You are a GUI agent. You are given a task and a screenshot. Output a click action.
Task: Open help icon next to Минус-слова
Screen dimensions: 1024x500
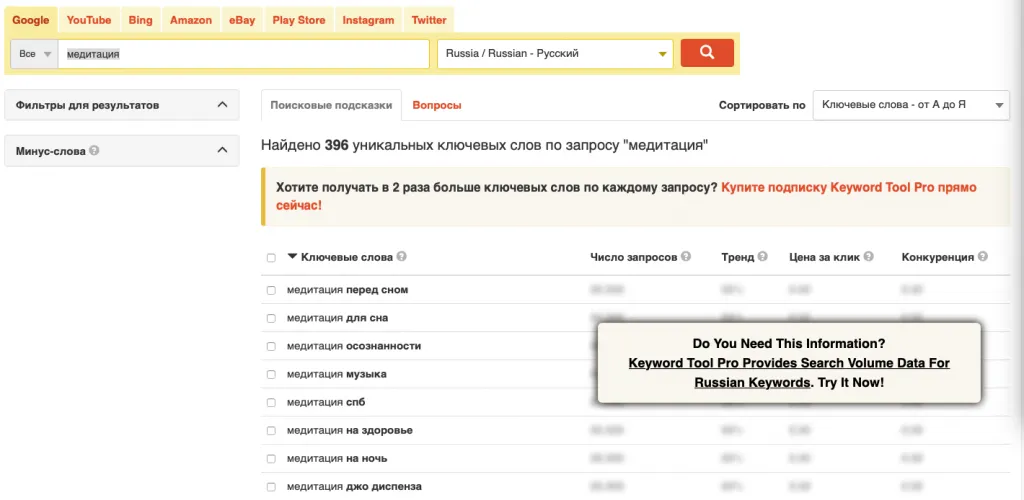[x=95, y=150]
